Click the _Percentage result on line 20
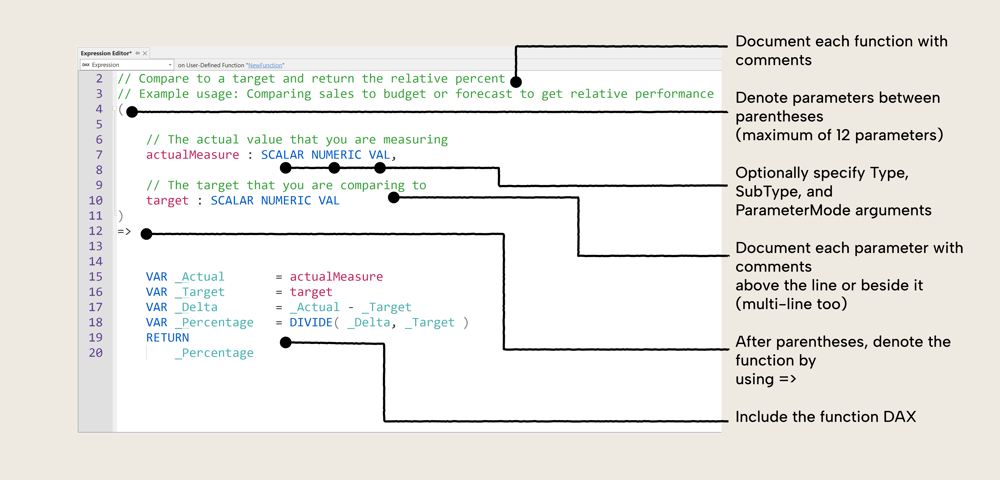Screen dimensions: 1000x480 pyautogui.click(x=213, y=353)
